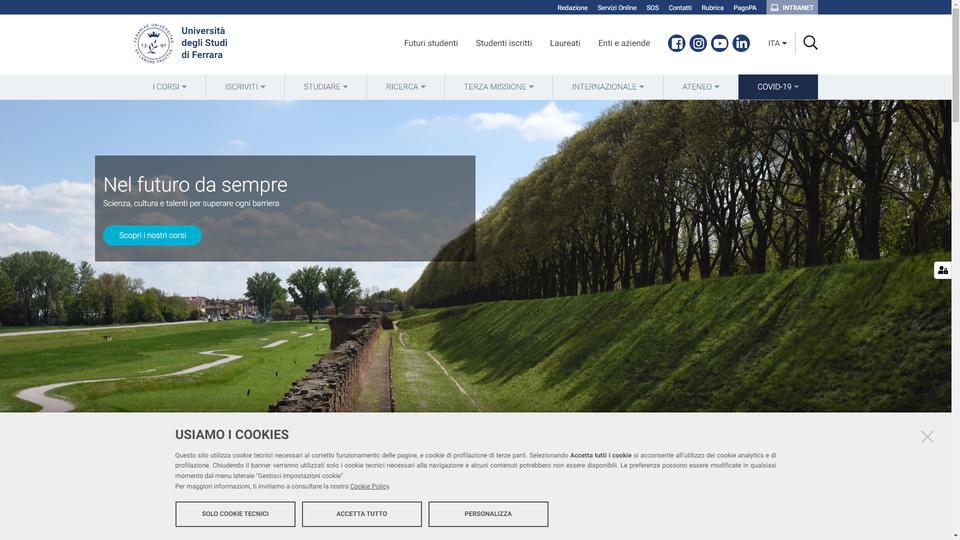Go to Enti e aziende section
Viewport: 960px width, 540px height.
coord(624,43)
